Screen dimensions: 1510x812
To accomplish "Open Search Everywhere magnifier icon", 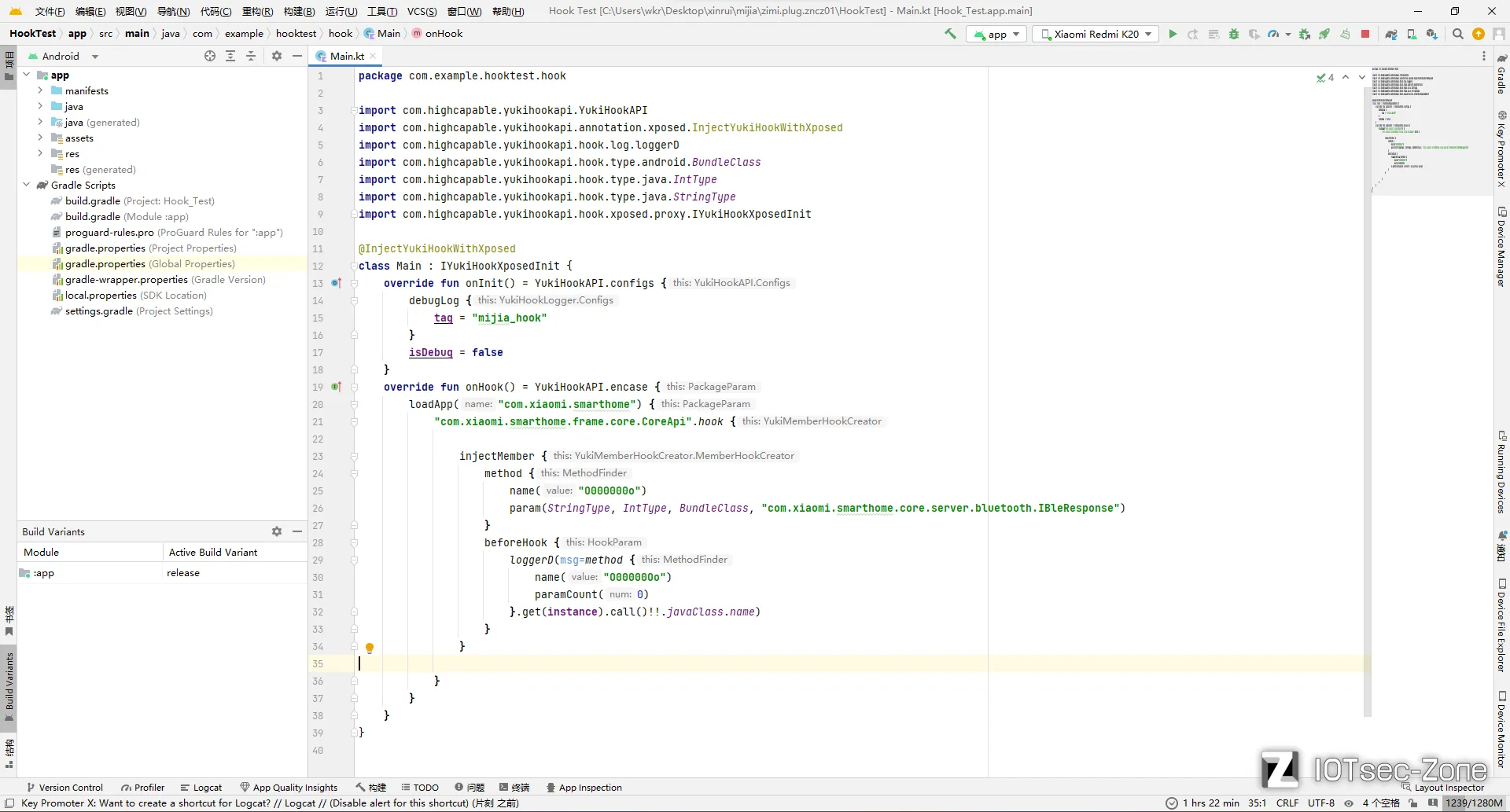I will click(x=1457, y=34).
